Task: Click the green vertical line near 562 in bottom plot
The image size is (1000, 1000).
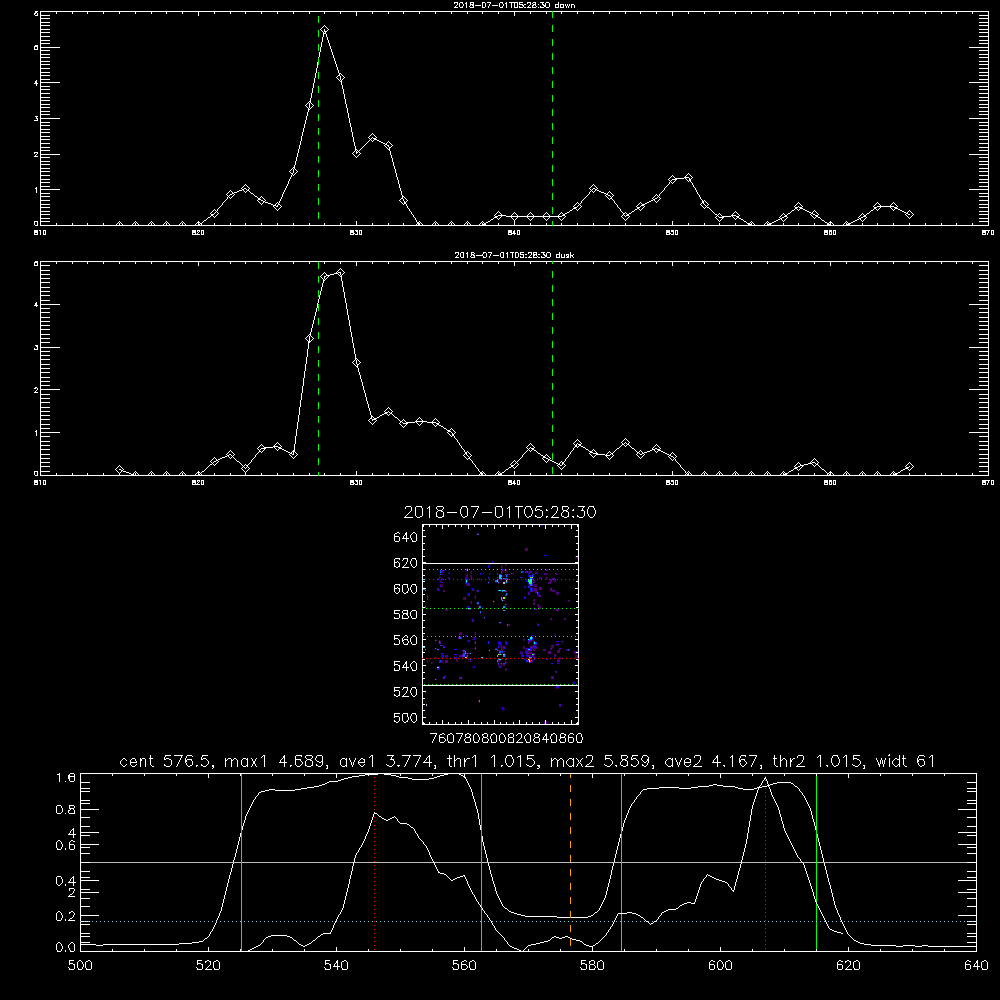Action: pyautogui.click(x=482, y=861)
